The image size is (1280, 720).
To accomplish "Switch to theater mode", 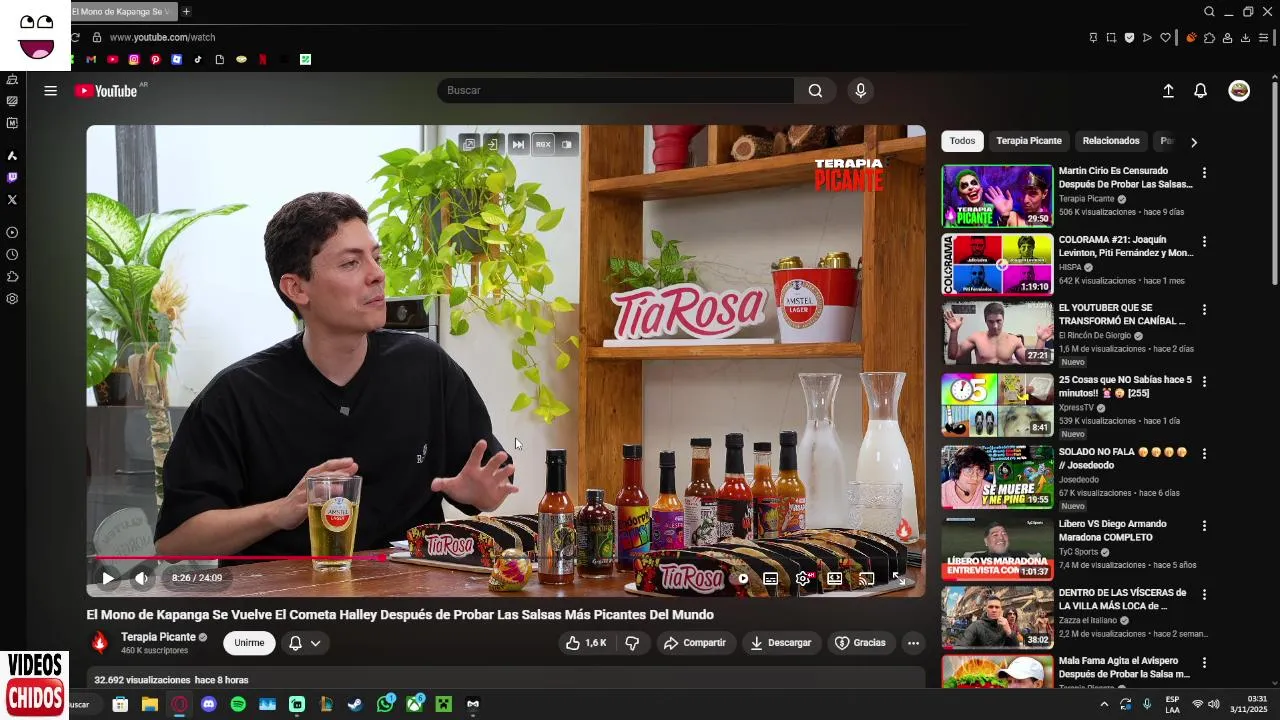I will [834, 578].
